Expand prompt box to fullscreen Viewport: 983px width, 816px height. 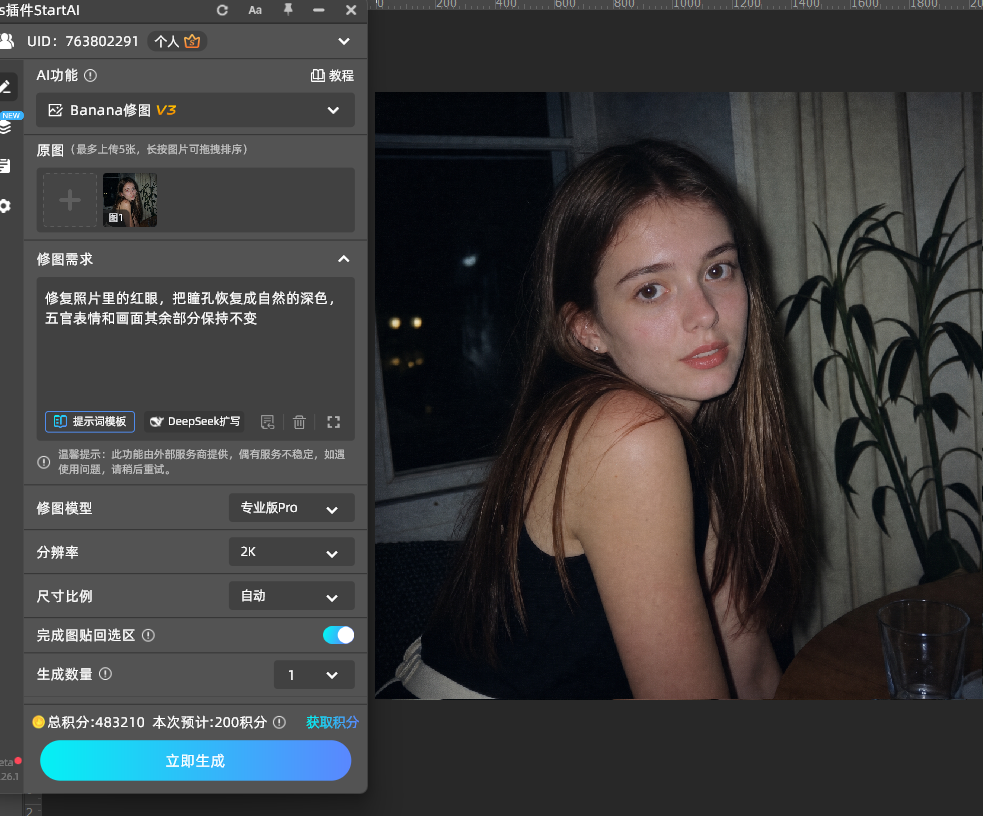click(334, 422)
